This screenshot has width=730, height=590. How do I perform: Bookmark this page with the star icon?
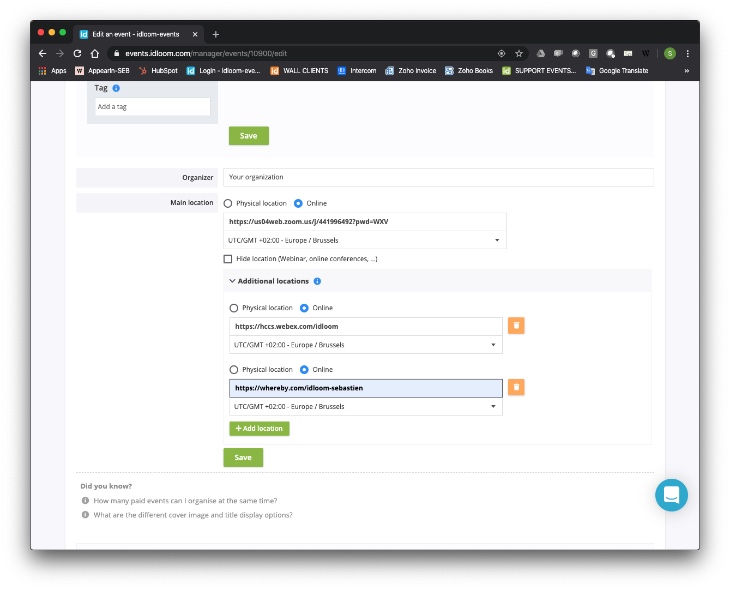[519, 54]
